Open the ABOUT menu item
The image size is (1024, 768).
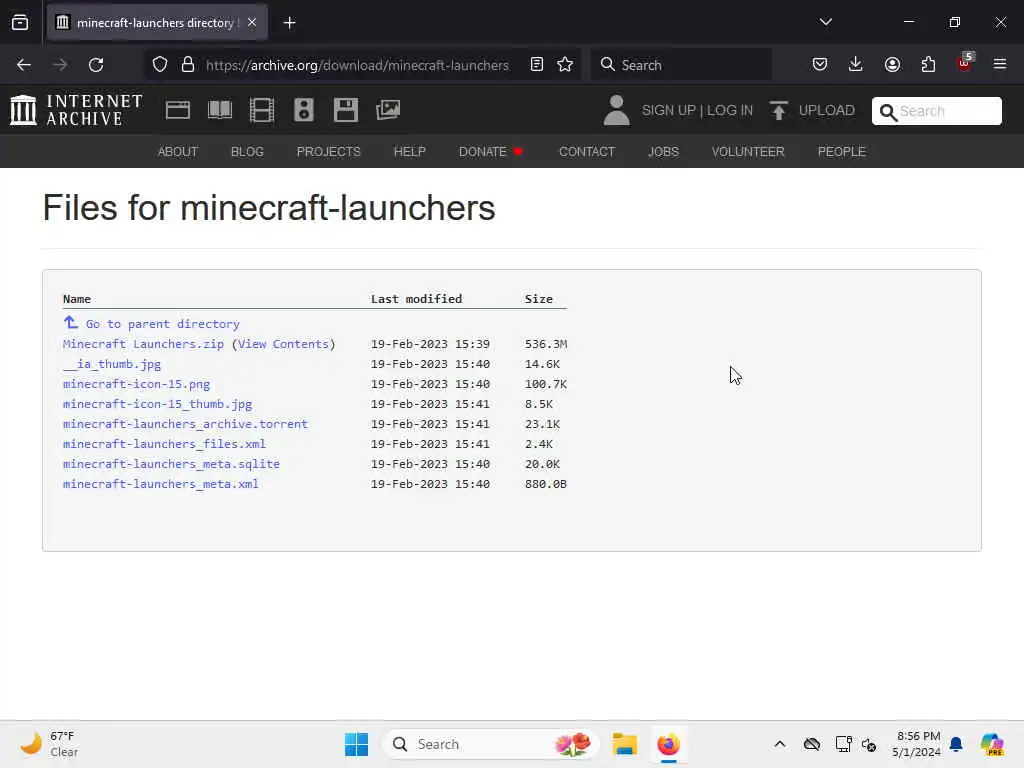(178, 152)
